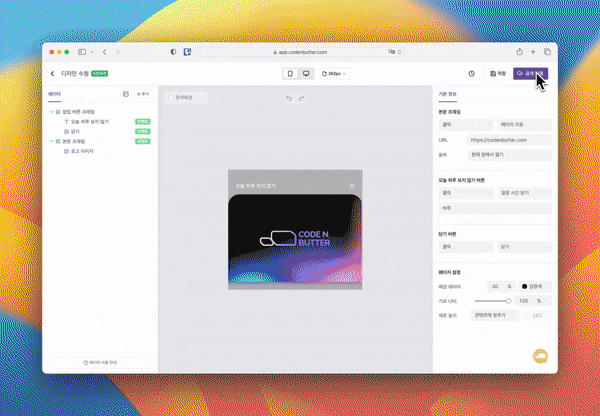Screen dimensions: 600x416
Task: Go forward with Safari forward arrow
Action: 117,52
